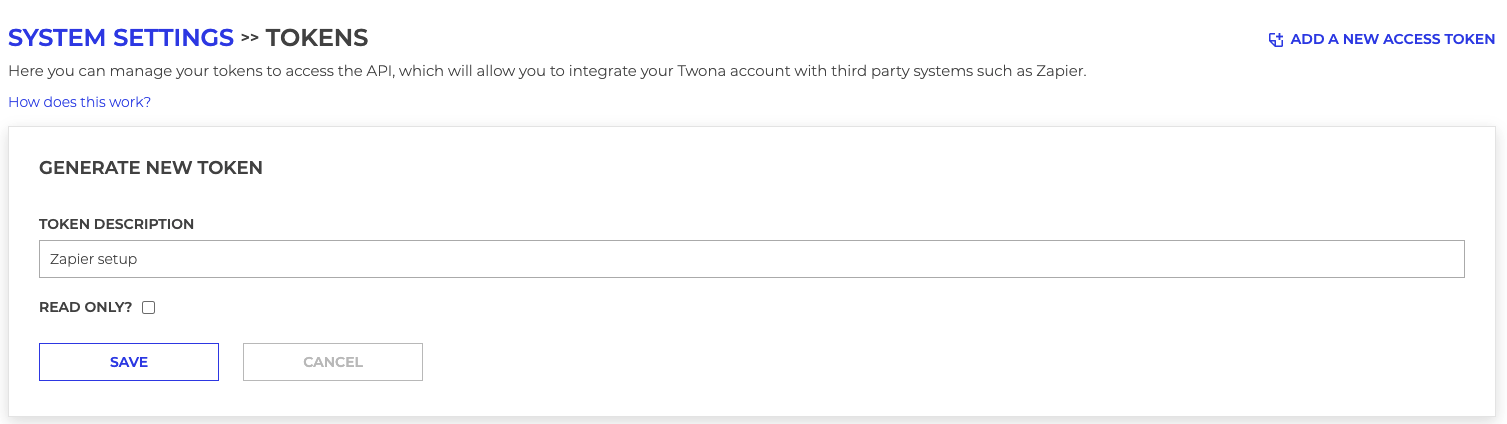Click empty space right of the Cancel button
Viewport: 1507px width, 424px height.
[x=900, y=362]
